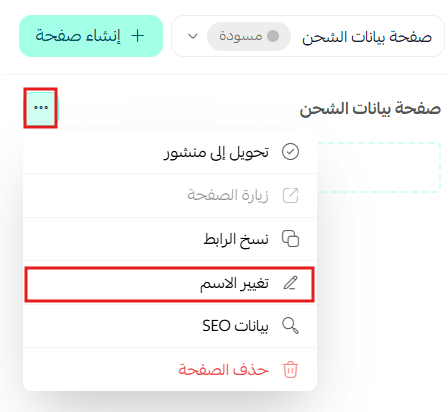Click the إنشاء صفحة create page button
This screenshot has height=412, width=448.
pyautogui.click(x=91, y=36)
